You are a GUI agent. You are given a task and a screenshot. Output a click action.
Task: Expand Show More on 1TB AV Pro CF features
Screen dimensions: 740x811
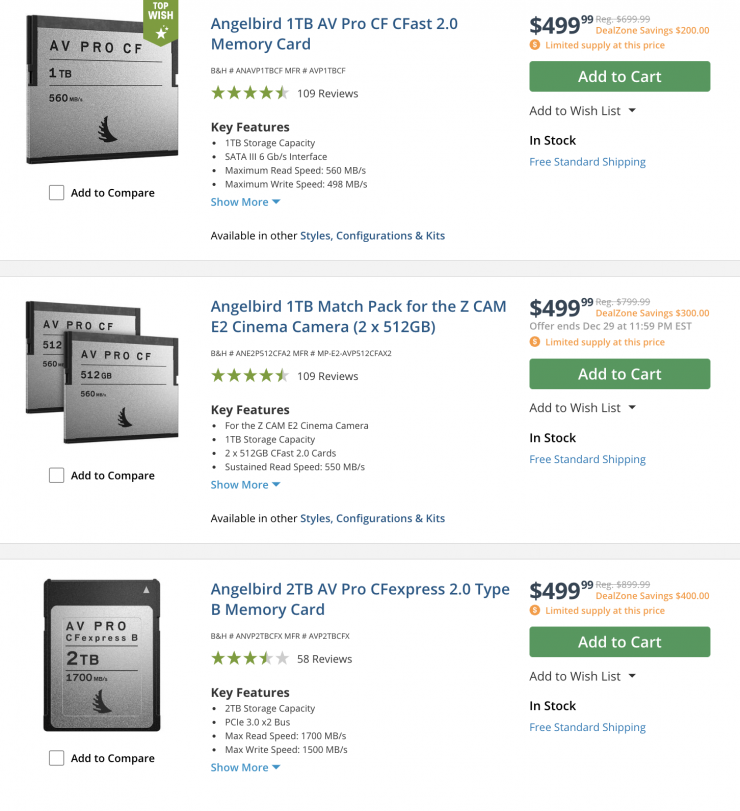tap(245, 202)
